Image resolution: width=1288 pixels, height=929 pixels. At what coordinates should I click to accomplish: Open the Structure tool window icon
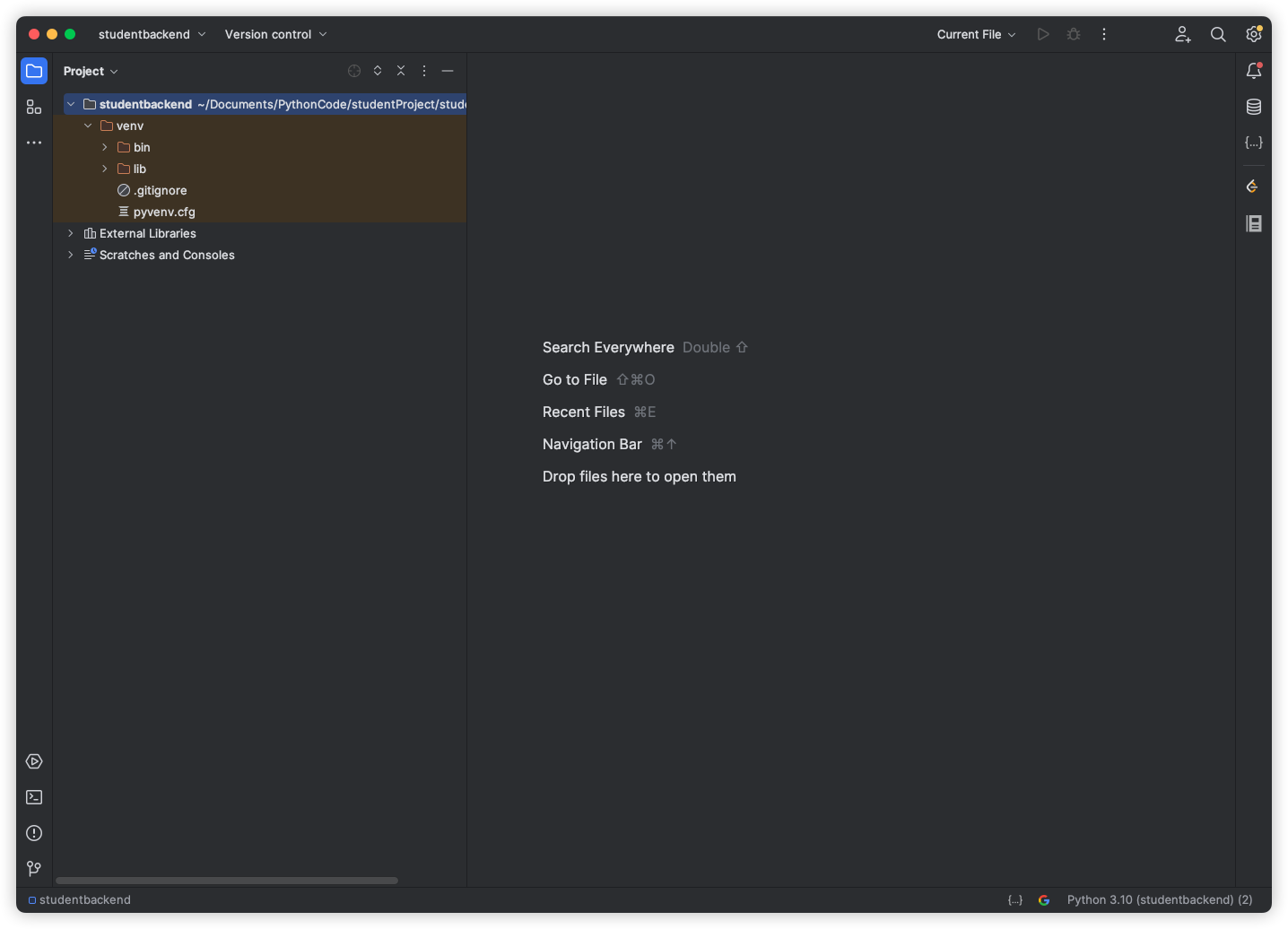click(x=34, y=108)
